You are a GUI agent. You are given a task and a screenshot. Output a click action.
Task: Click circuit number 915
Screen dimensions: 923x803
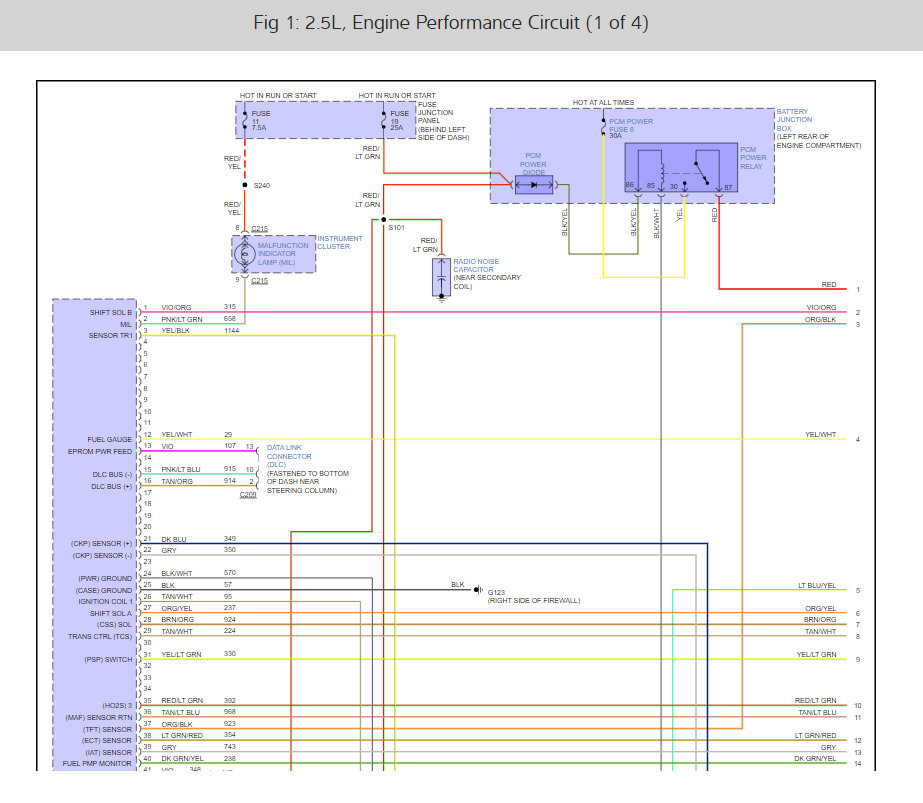(x=230, y=469)
